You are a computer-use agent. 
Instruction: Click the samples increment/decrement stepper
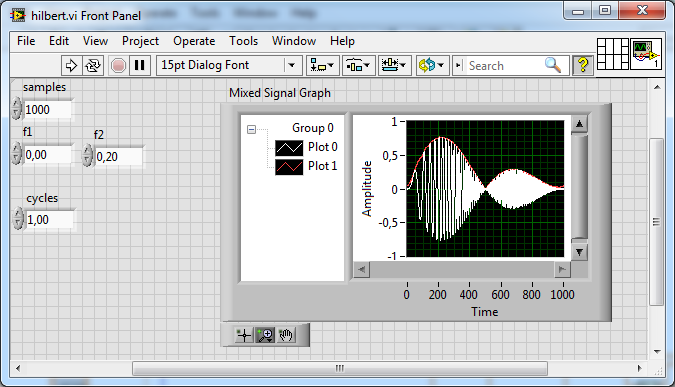point(16,108)
